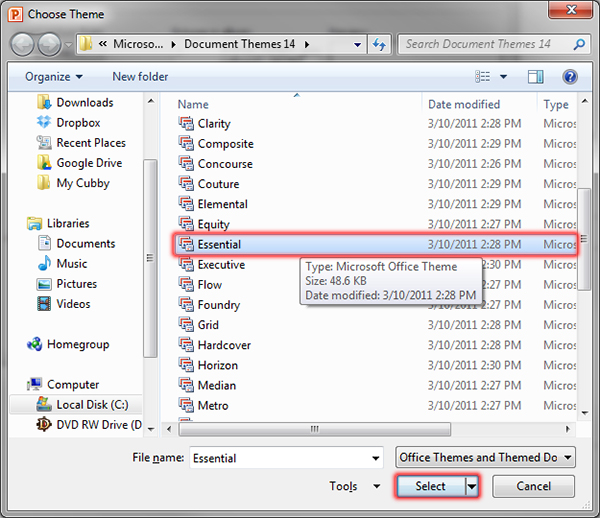Open the DVD RW Drive

pyautogui.click(x=89, y=425)
